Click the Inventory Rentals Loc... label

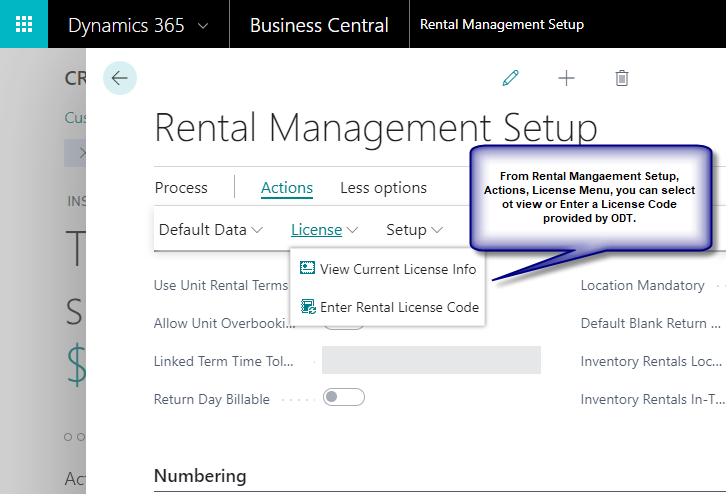[x=651, y=361]
